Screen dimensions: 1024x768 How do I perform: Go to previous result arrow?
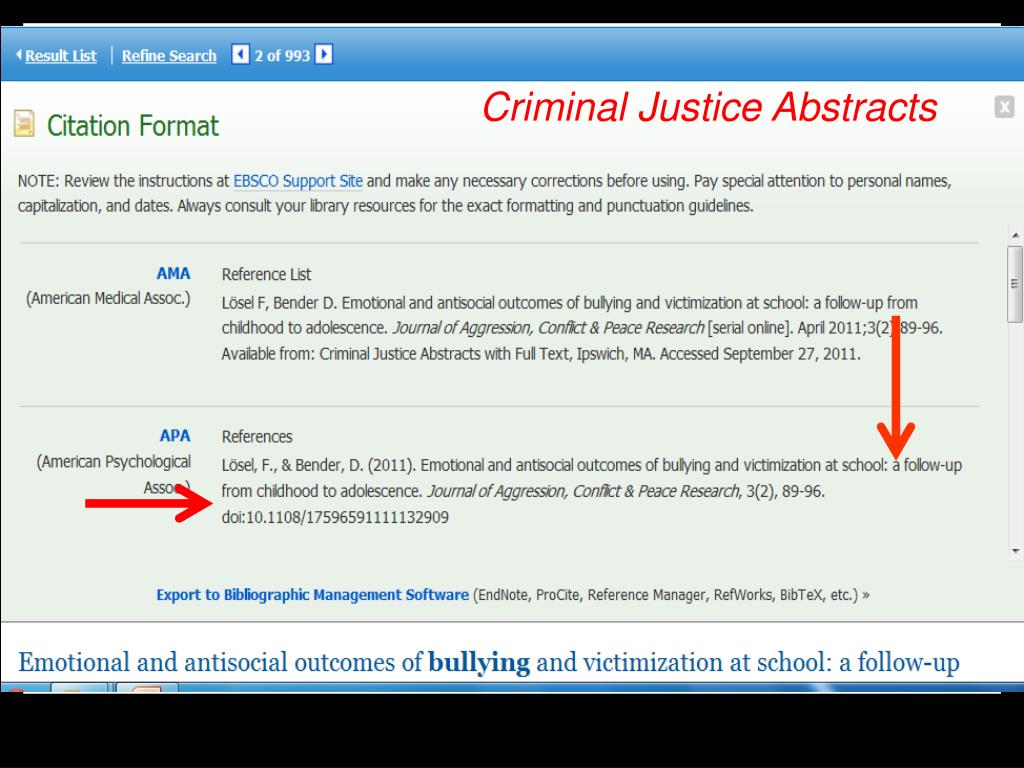[x=240, y=54]
